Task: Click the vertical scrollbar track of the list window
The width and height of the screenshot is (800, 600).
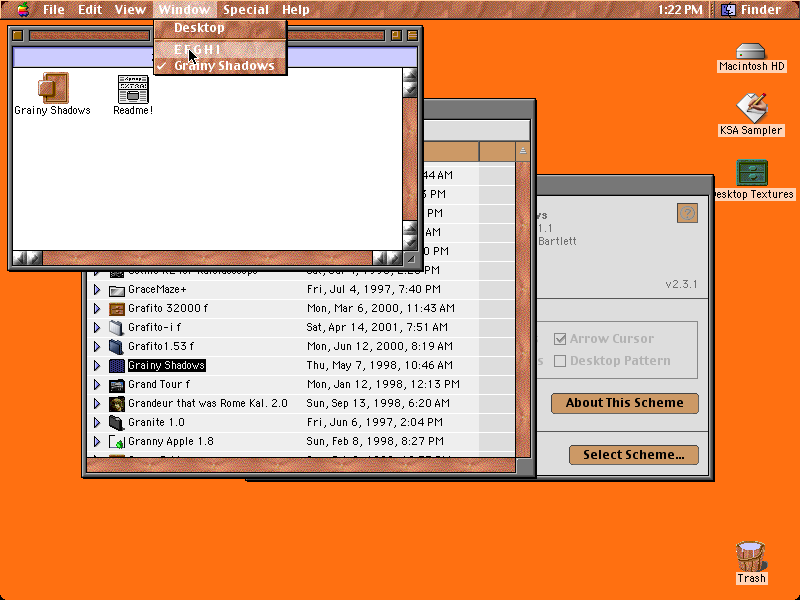Action: pos(523,309)
